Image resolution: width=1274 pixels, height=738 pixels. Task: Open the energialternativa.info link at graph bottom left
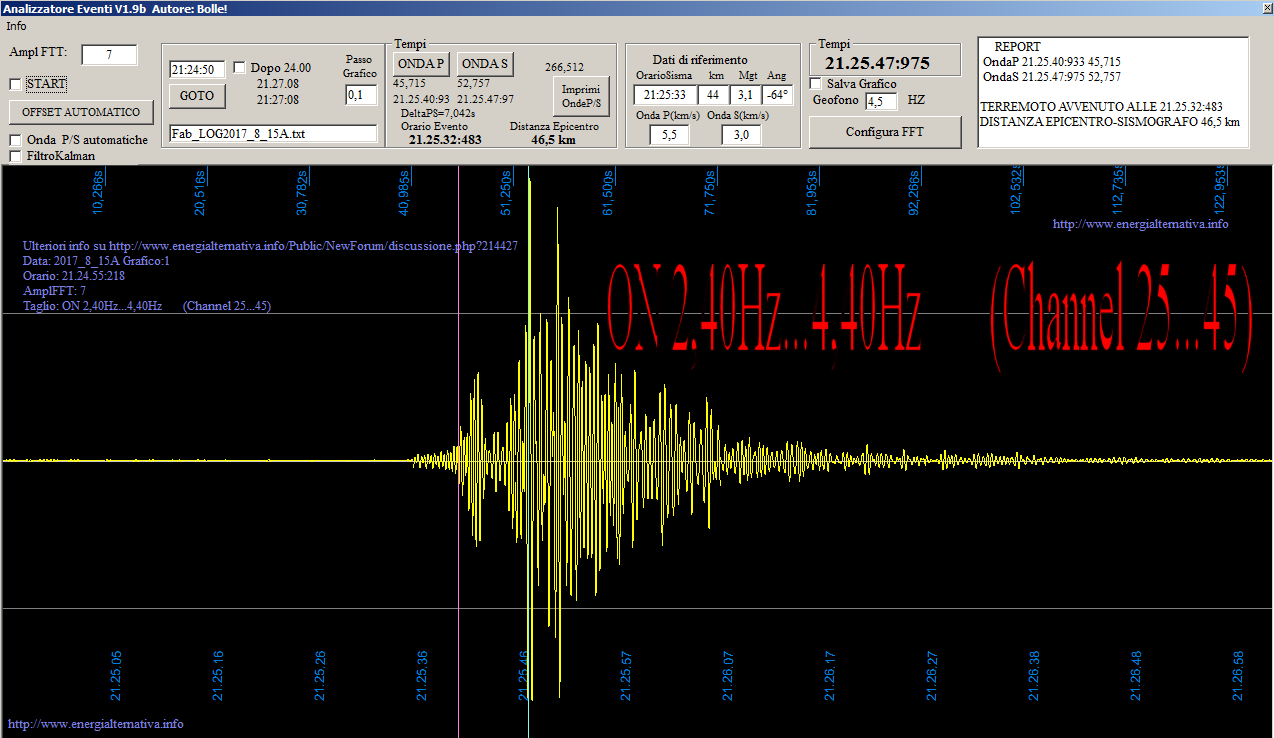(x=96, y=724)
